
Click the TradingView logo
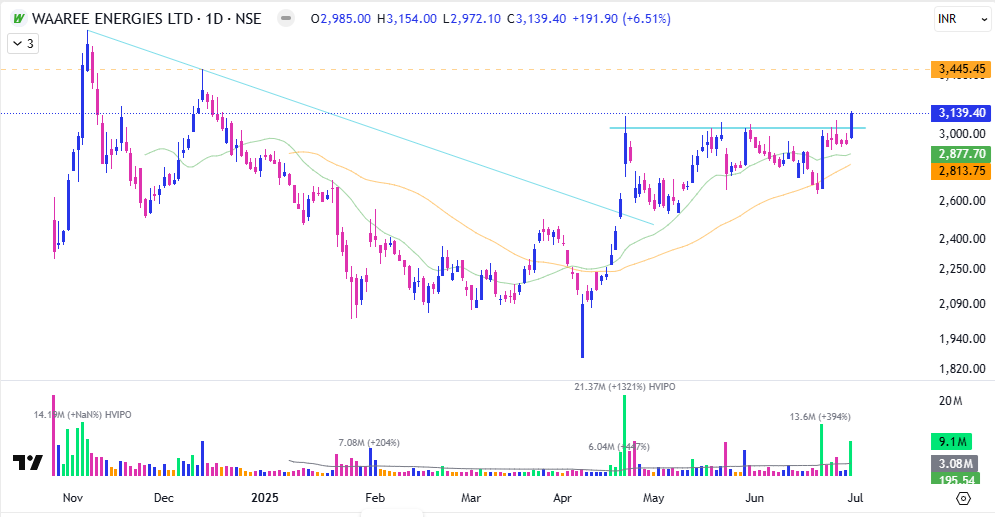tap(28, 463)
